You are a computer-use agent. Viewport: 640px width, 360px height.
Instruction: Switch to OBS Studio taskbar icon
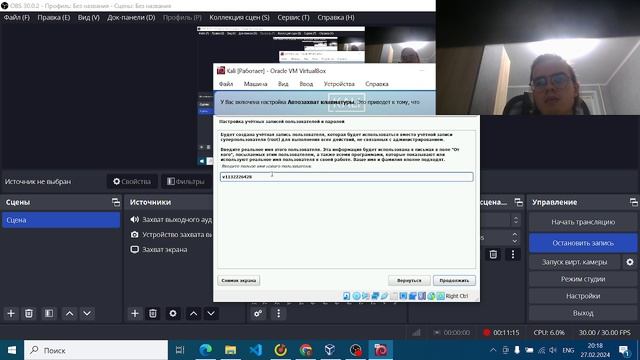point(356,350)
